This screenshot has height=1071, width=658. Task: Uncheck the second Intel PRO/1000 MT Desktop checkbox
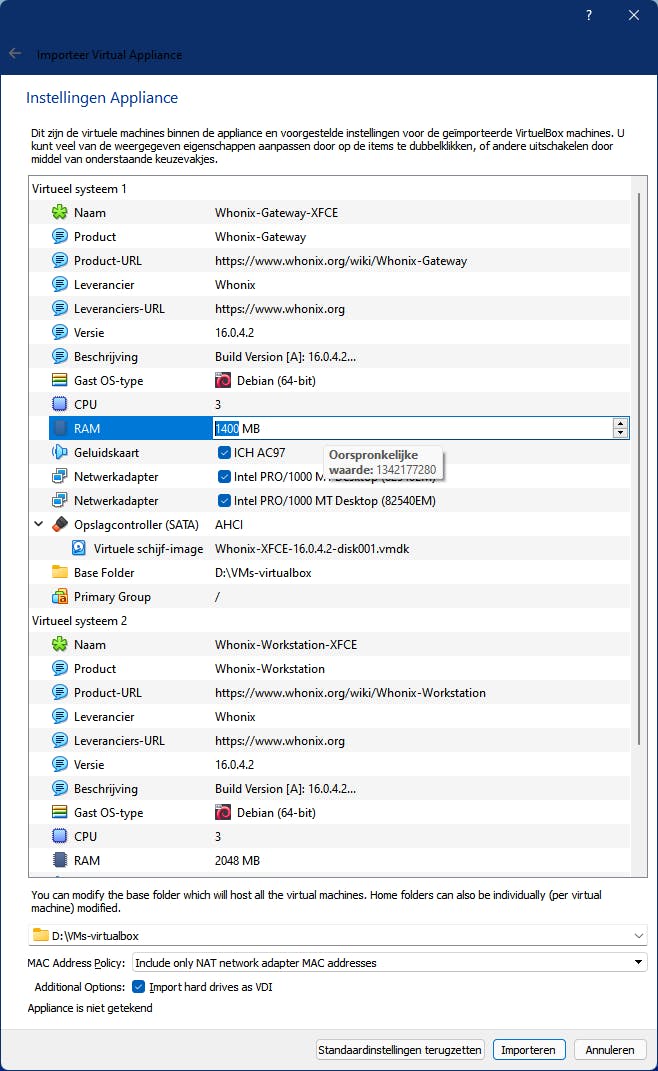click(224, 500)
